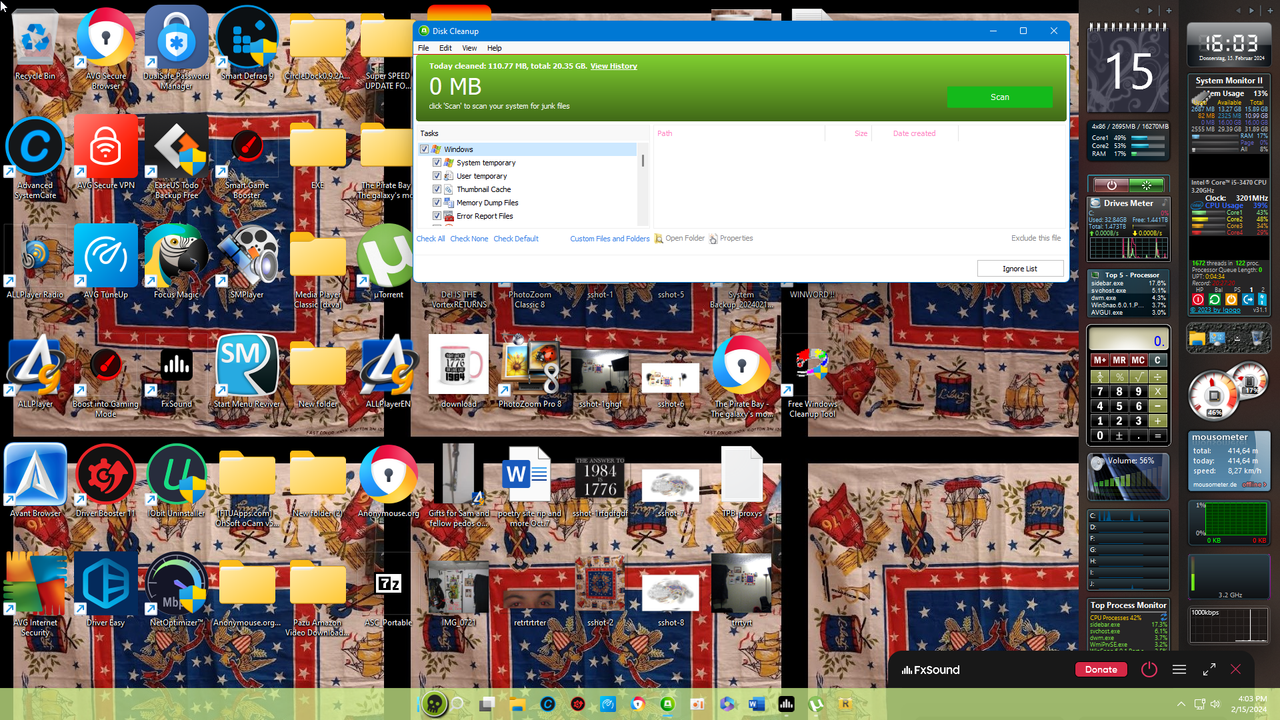Click the calculator gadget's MR key
Image resolution: width=1280 pixels, height=720 pixels.
[1119, 360]
